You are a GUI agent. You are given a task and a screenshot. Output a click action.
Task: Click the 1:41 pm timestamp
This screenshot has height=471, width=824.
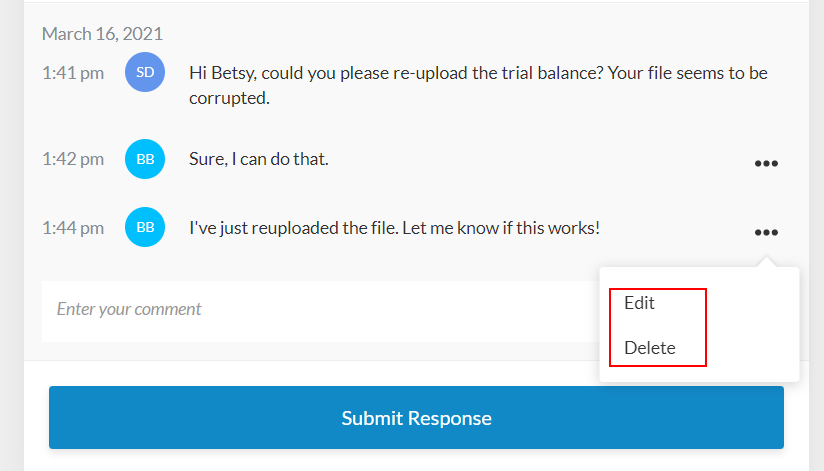73,73
